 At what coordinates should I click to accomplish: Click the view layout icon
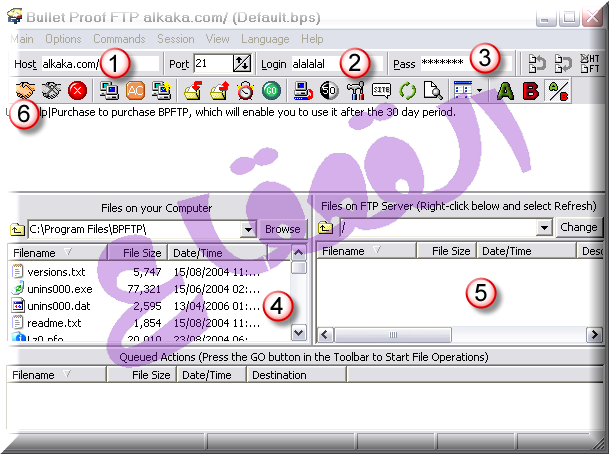(x=463, y=90)
